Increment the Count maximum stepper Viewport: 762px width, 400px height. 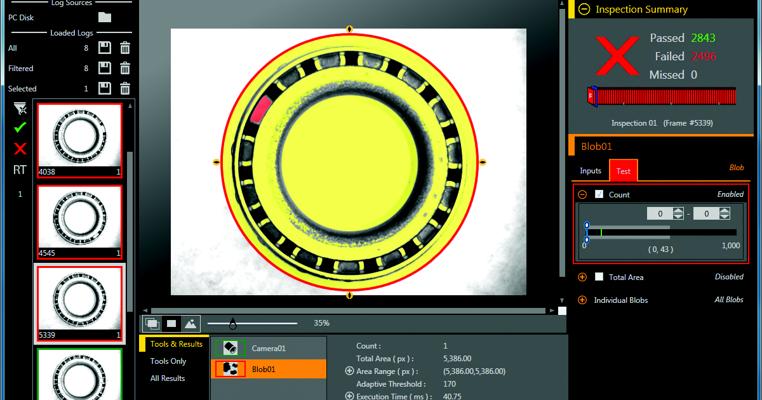click(725, 210)
